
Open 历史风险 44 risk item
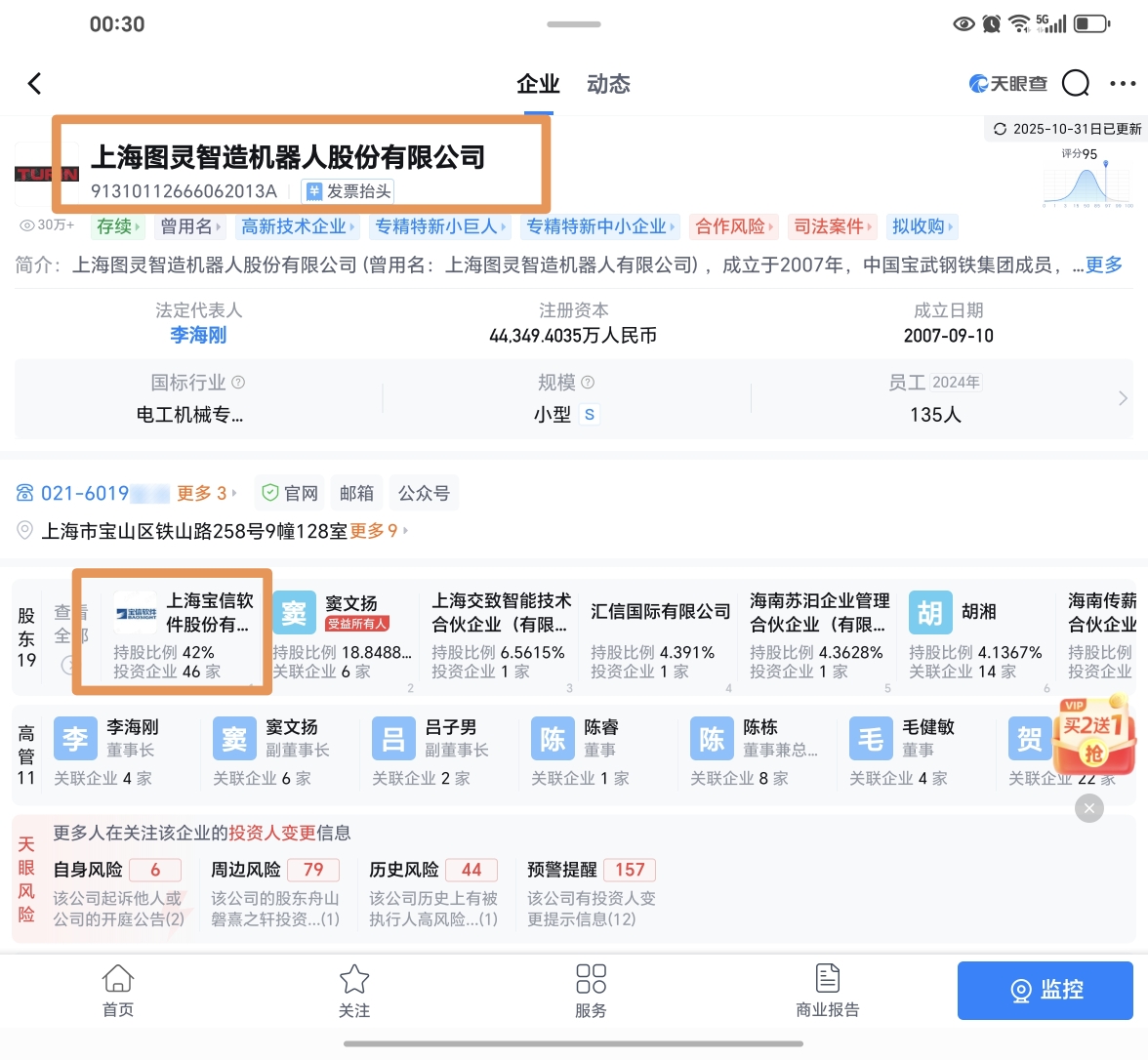(x=434, y=894)
